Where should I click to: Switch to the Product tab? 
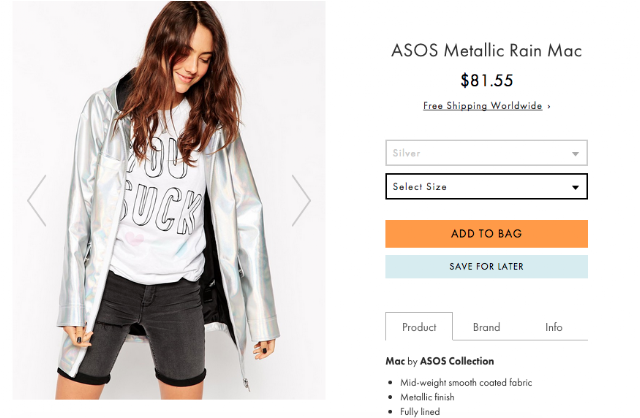click(419, 327)
